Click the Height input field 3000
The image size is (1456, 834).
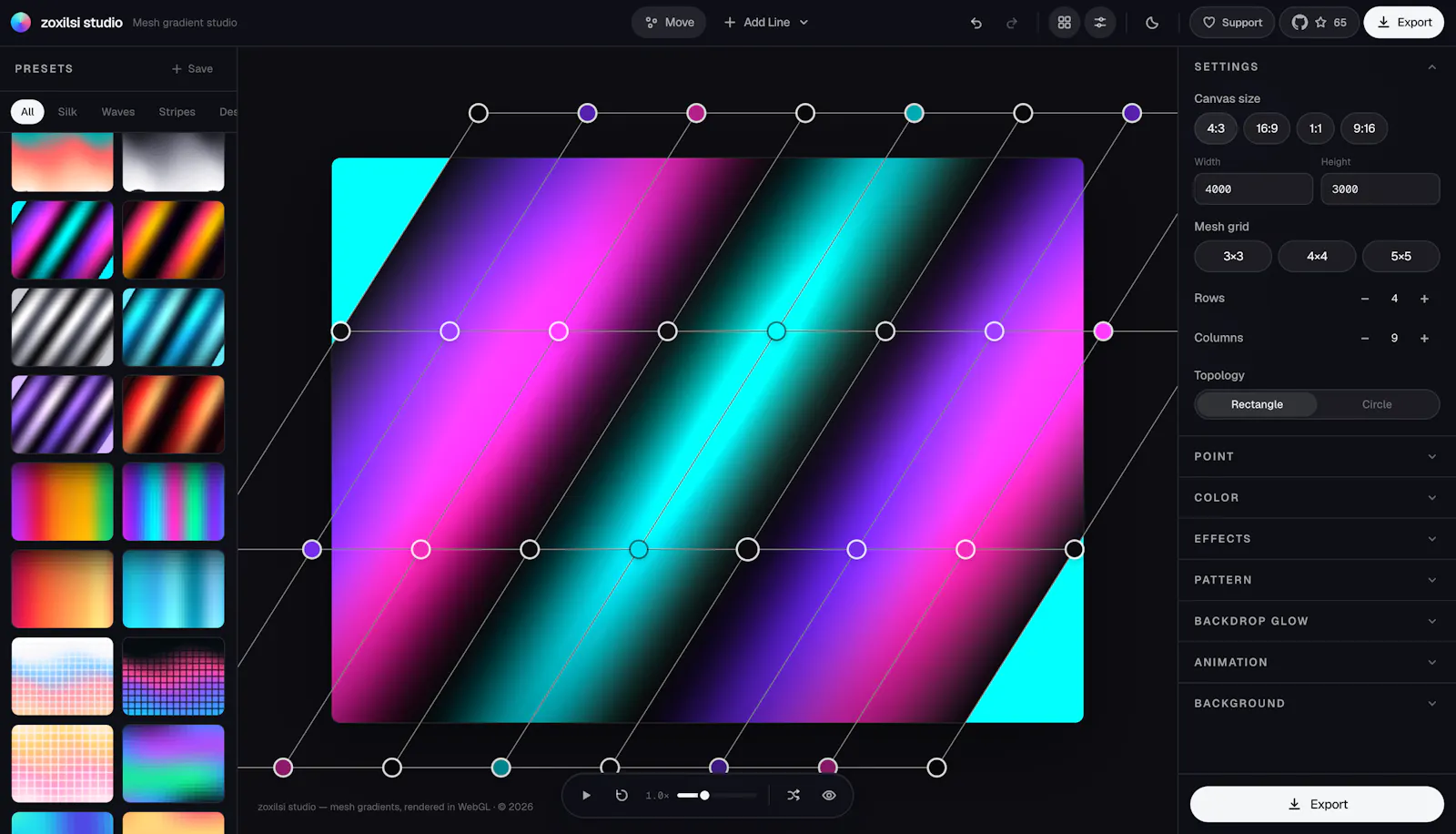click(x=1380, y=189)
